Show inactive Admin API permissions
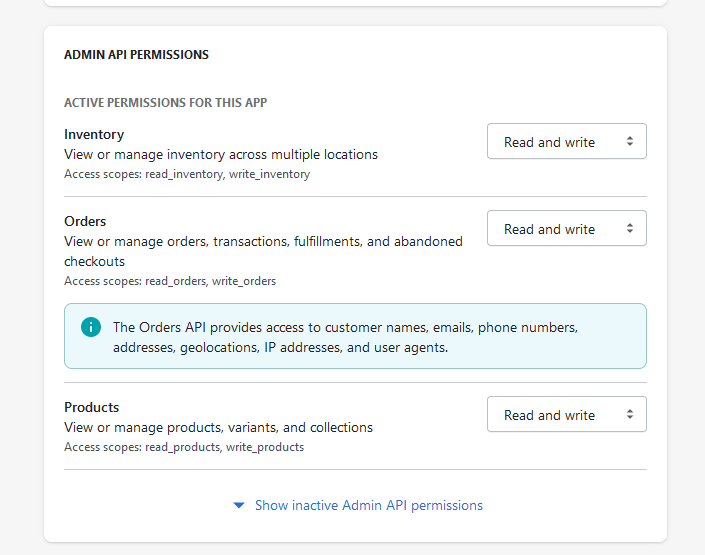The image size is (705, 555). coord(368,506)
